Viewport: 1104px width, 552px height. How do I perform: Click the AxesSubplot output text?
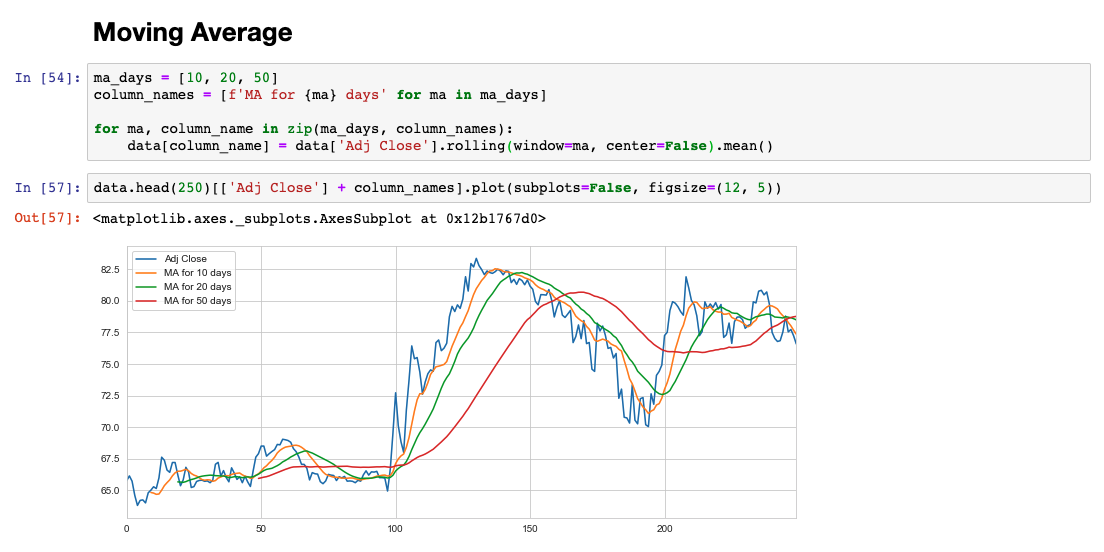(x=319, y=219)
